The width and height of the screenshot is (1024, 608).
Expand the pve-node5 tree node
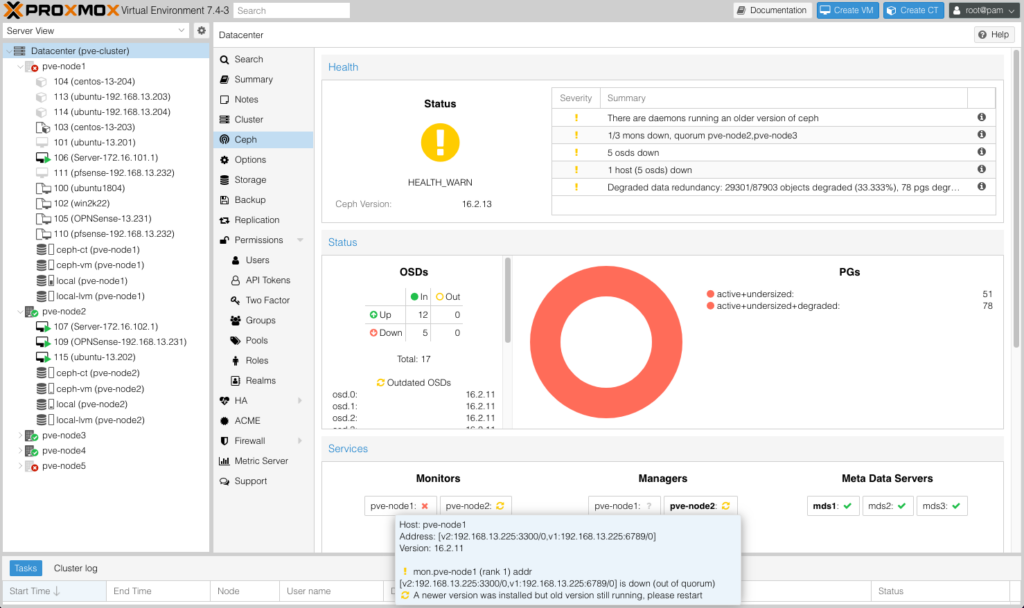(20, 466)
